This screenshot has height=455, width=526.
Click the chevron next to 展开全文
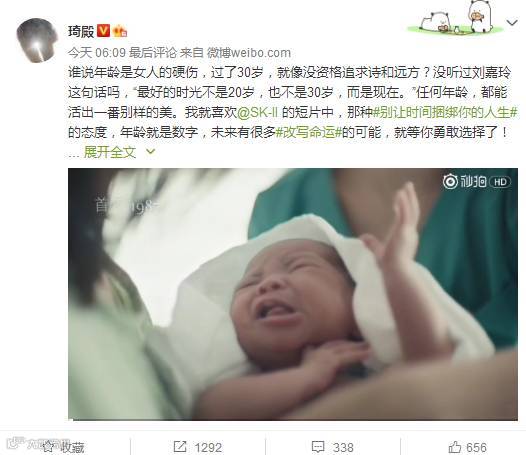coord(151,152)
